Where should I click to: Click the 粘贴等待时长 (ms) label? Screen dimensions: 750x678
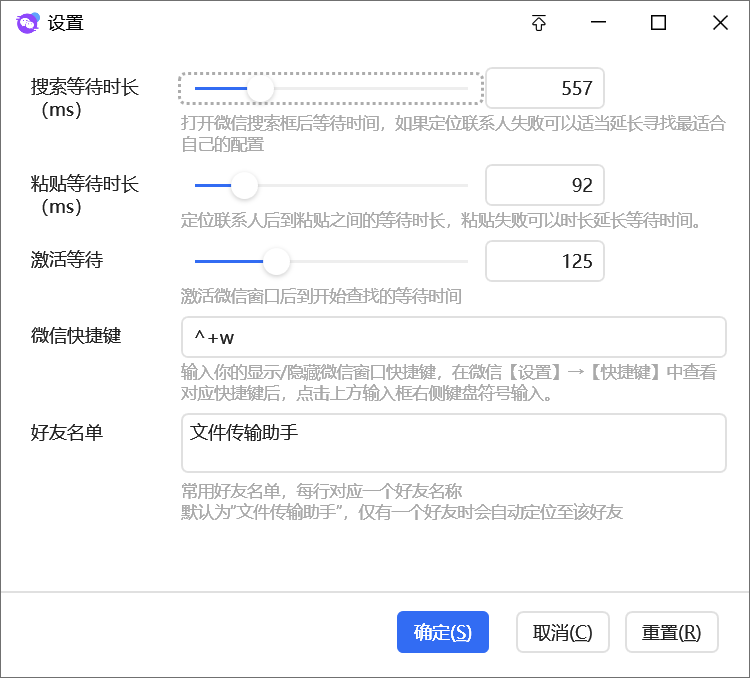(85, 195)
